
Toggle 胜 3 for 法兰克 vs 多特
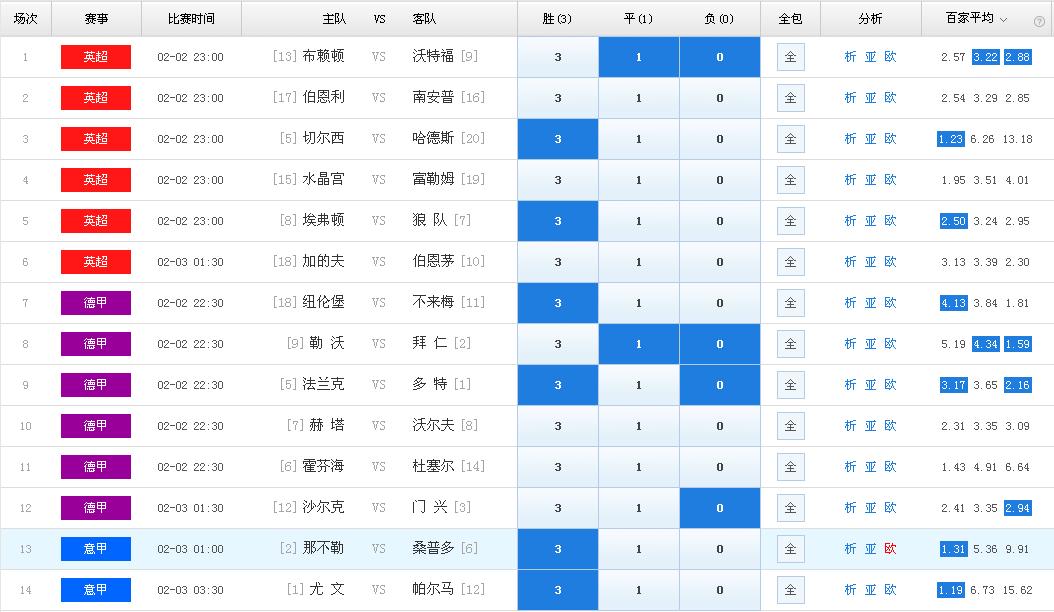(x=558, y=385)
